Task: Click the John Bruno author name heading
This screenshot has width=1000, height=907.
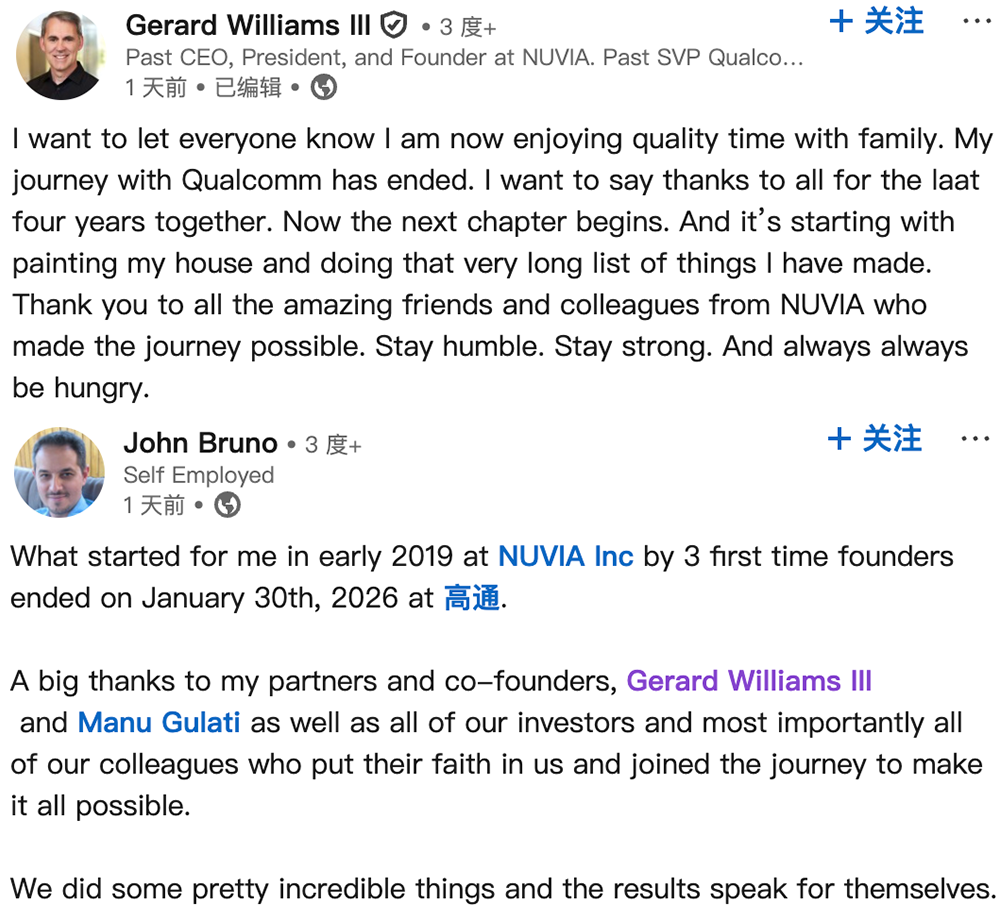Action: click(x=200, y=442)
